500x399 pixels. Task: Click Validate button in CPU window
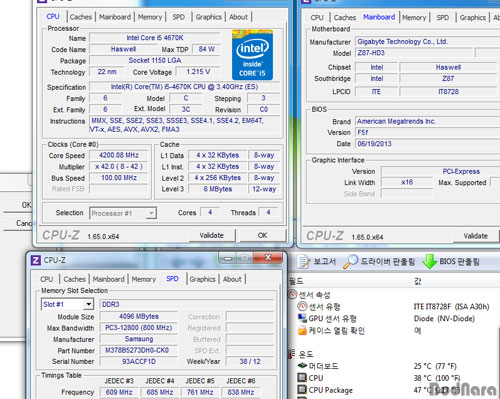(212, 235)
